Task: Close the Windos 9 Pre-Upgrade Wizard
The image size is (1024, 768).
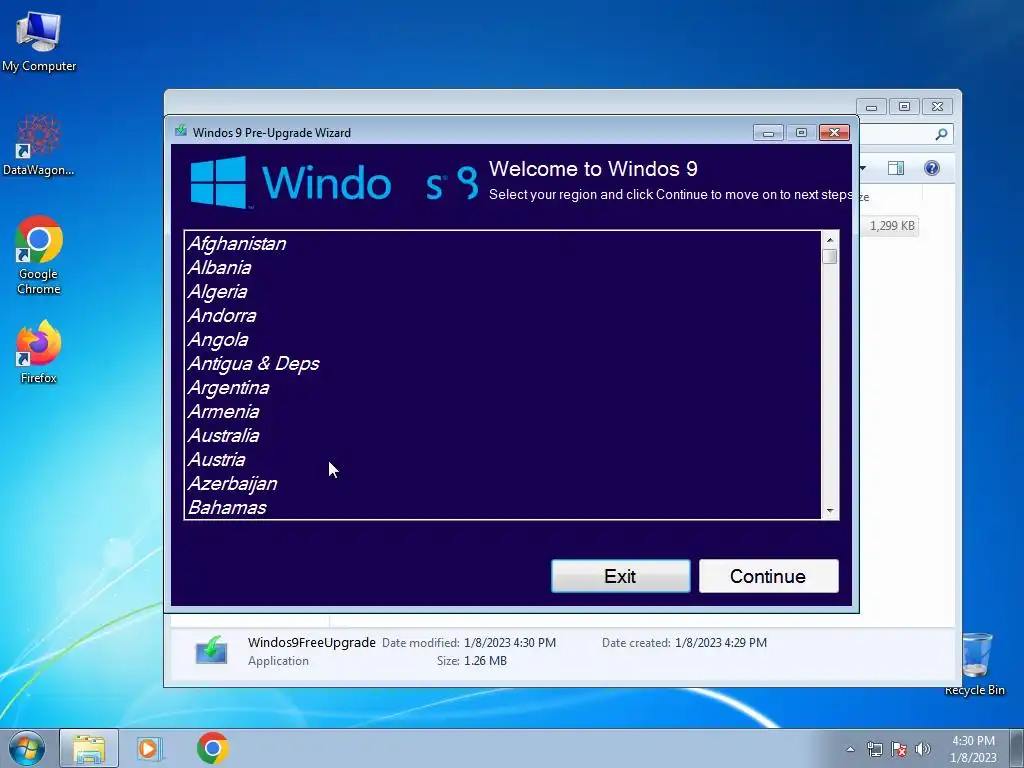Action: tap(834, 133)
